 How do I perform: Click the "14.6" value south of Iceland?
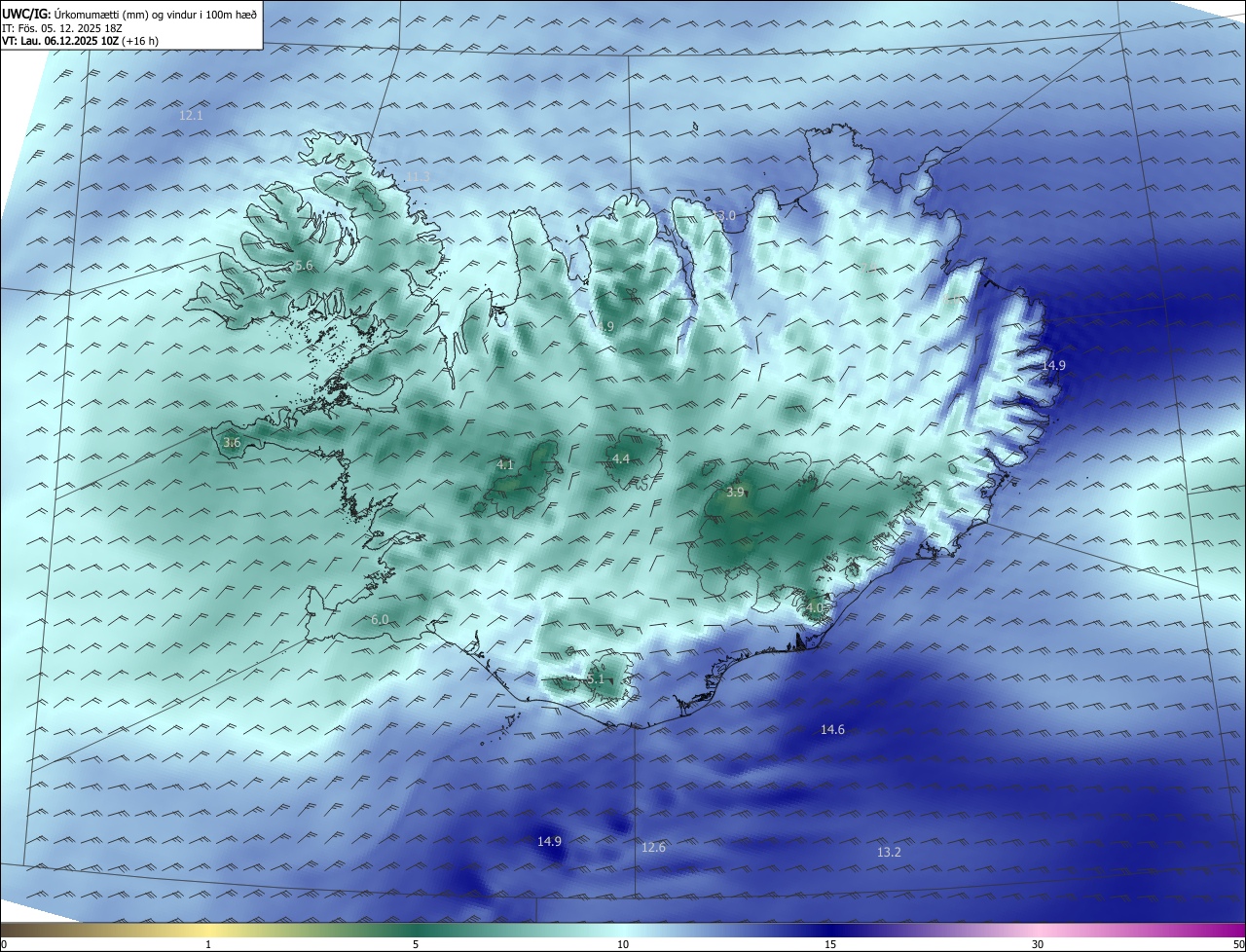pyautogui.click(x=832, y=729)
